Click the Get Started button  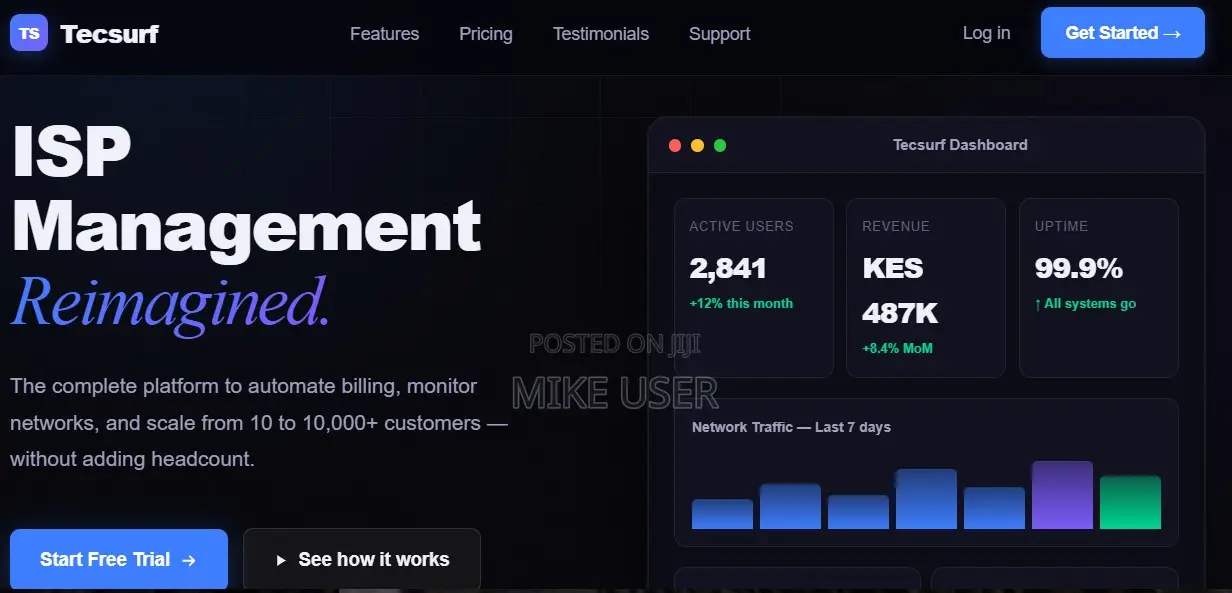point(1123,33)
